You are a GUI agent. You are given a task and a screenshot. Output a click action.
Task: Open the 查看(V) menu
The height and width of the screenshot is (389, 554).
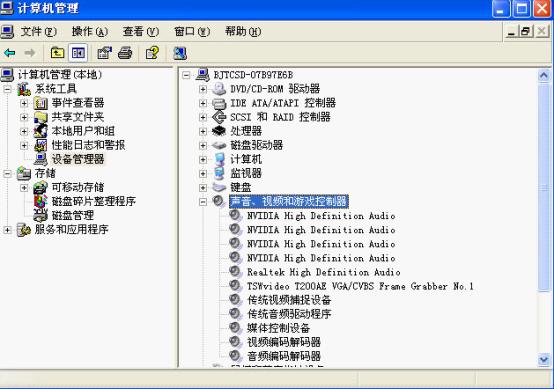click(141, 32)
